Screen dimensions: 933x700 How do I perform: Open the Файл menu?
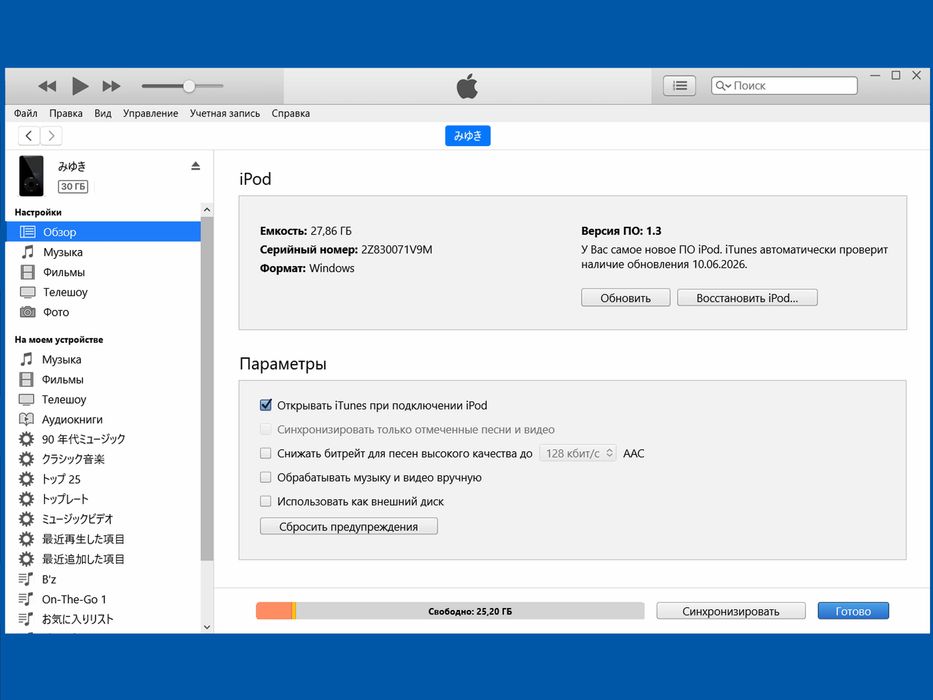(26, 113)
